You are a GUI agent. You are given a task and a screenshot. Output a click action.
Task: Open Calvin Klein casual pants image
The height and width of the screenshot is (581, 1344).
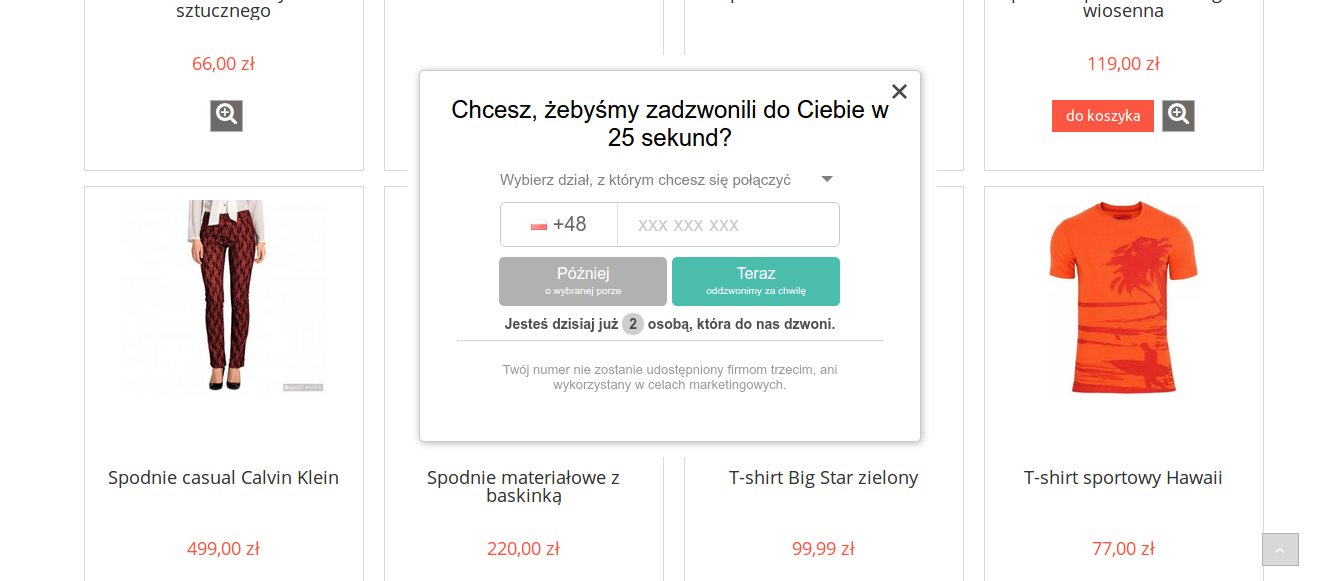[x=224, y=296]
